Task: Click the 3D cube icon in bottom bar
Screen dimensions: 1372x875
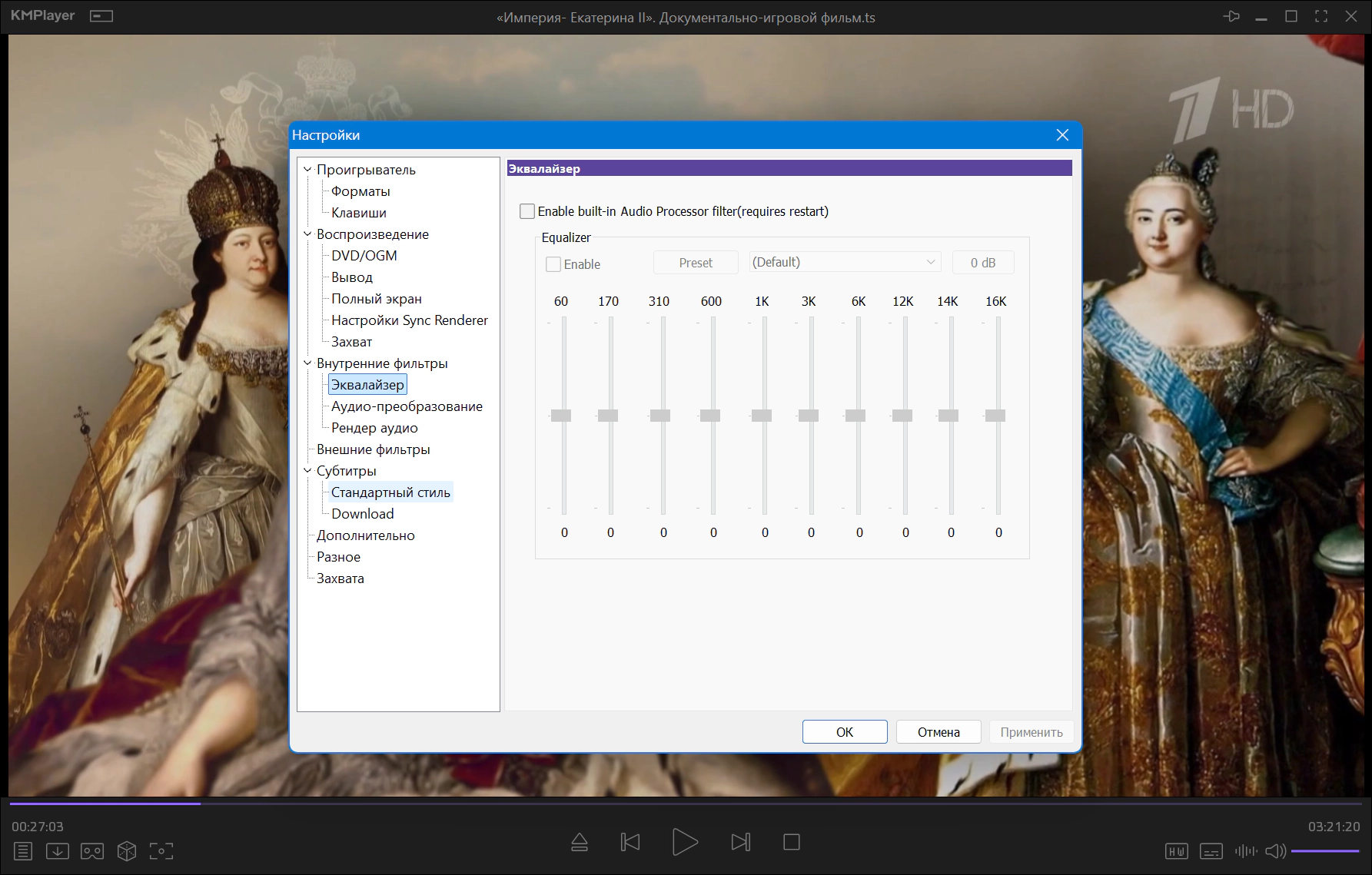Action: click(x=127, y=851)
